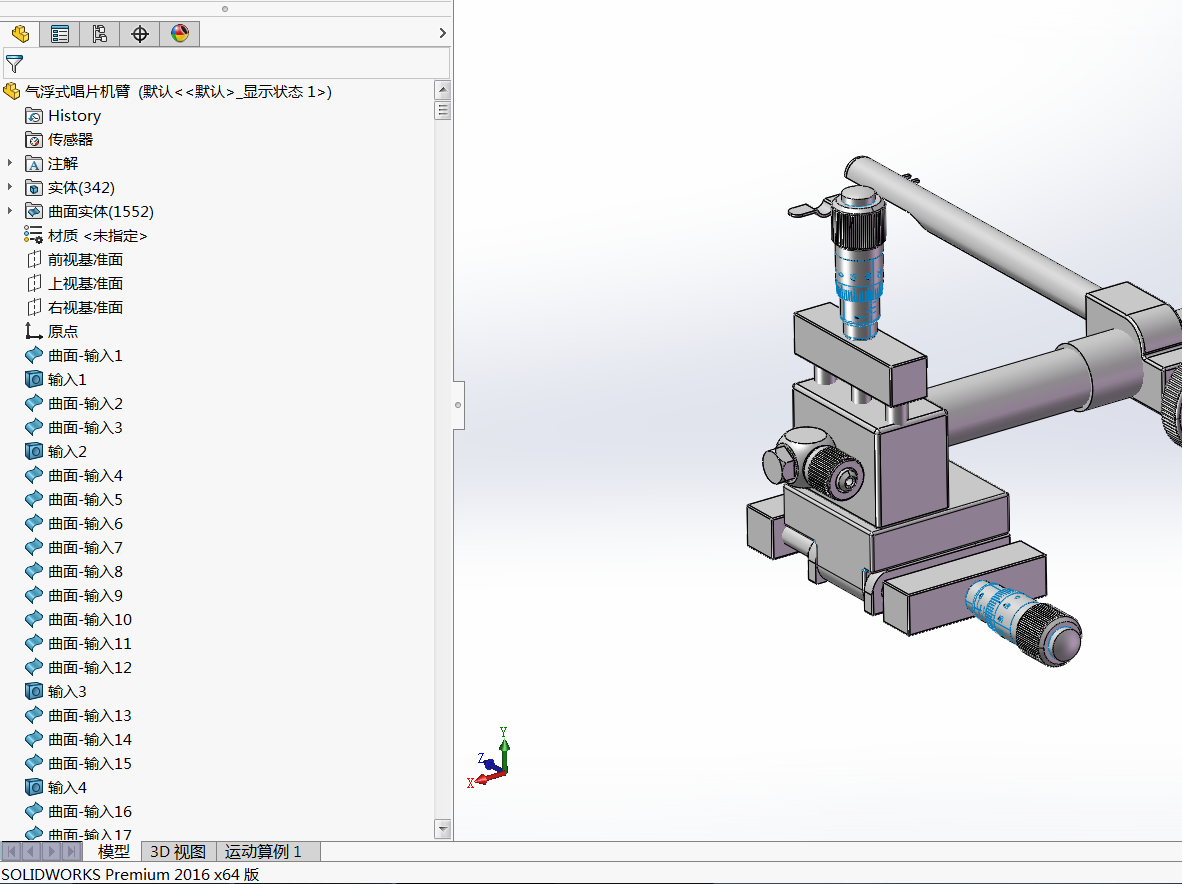Viewport: 1182px width, 884px height.
Task: Select 曲面-输入9 in the tree
Action: point(85,595)
